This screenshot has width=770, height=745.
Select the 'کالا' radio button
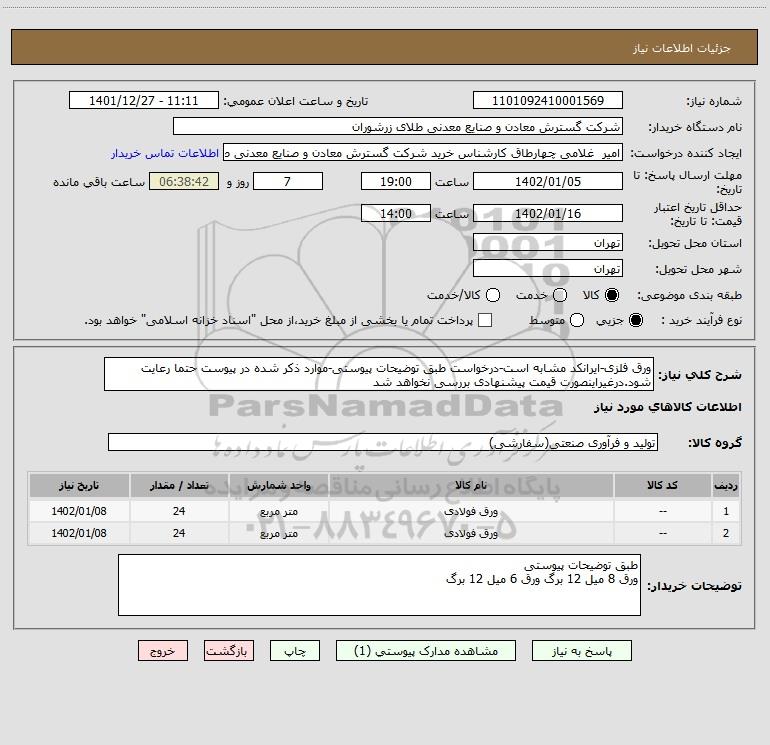[612, 296]
